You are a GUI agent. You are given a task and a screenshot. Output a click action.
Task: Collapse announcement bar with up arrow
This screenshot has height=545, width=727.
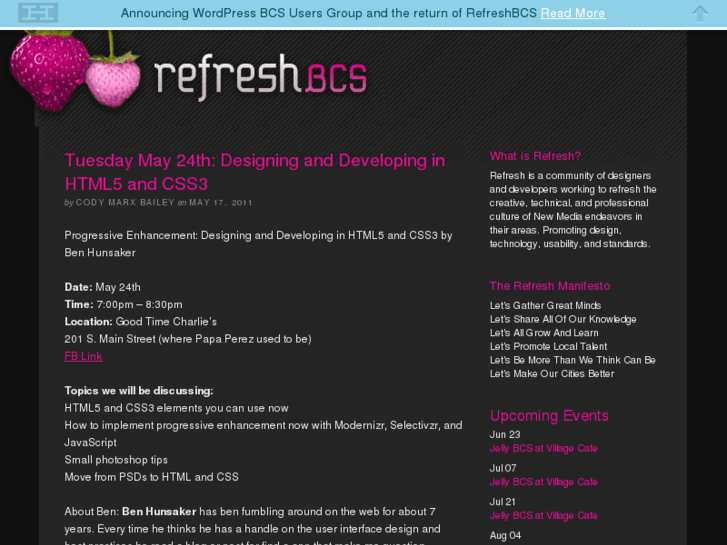[x=700, y=13]
